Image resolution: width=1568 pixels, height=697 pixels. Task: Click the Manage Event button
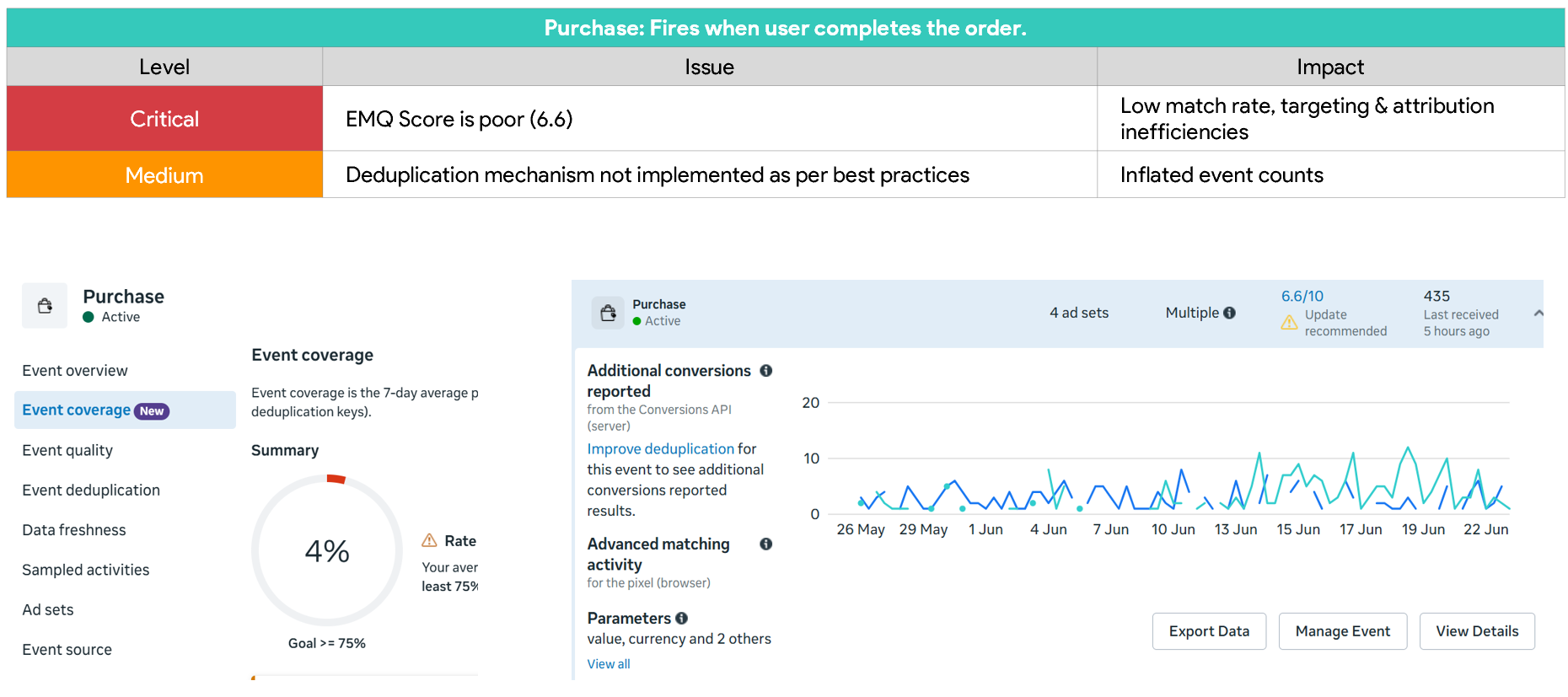click(1343, 631)
